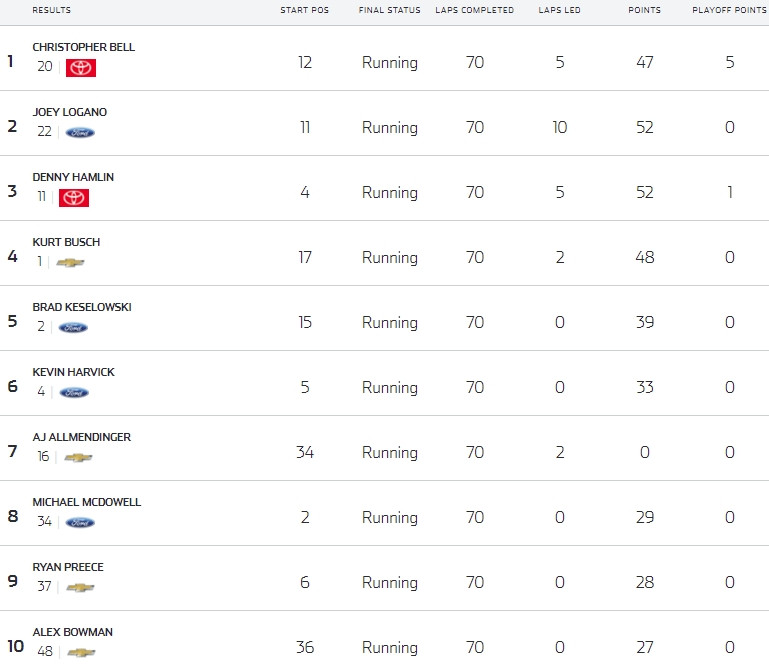This screenshot has height=669, width=769.
Task: Sort by the Laps Led column header
Action: 560,10
